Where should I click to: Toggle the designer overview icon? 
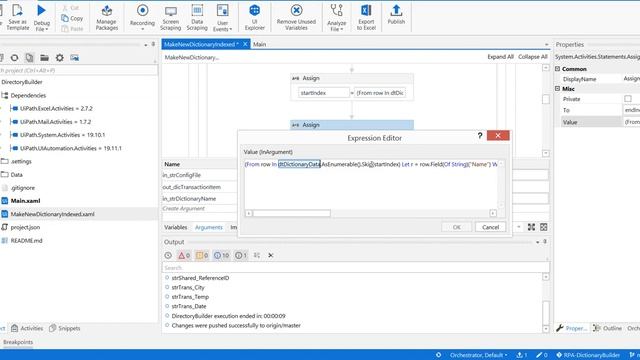[x=544, y=227]
